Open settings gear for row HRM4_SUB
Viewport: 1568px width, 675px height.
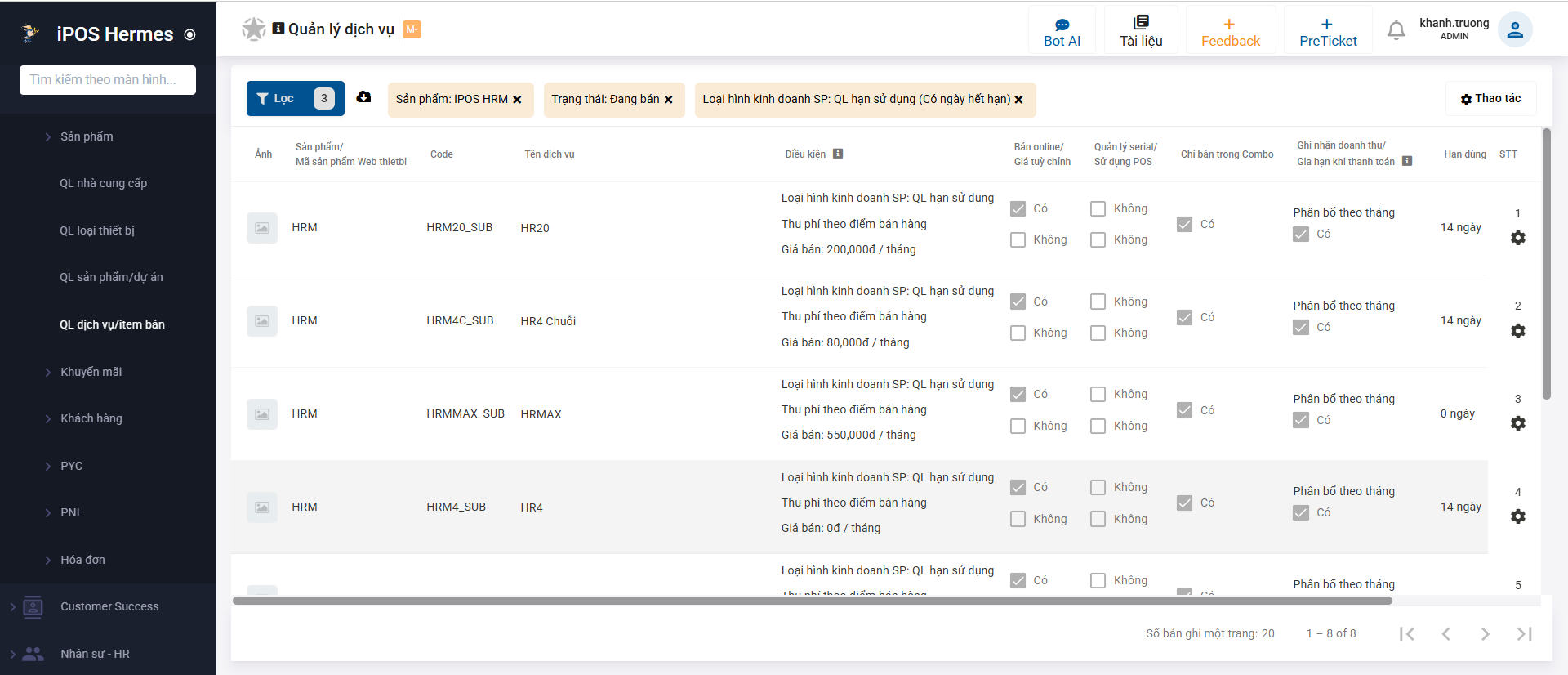click(x=1518, y=516)
